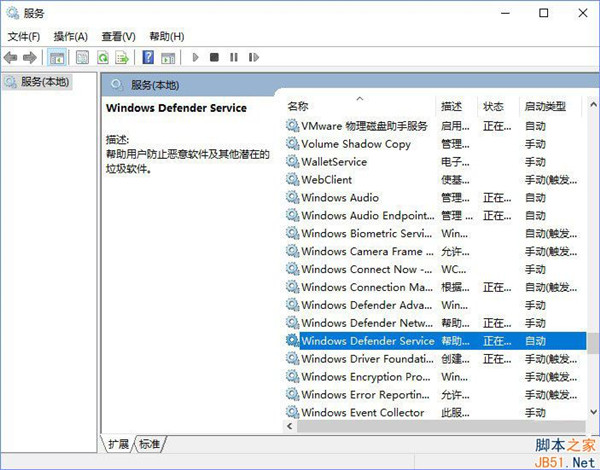Select Windows Connect Now service name

point(367,269)
